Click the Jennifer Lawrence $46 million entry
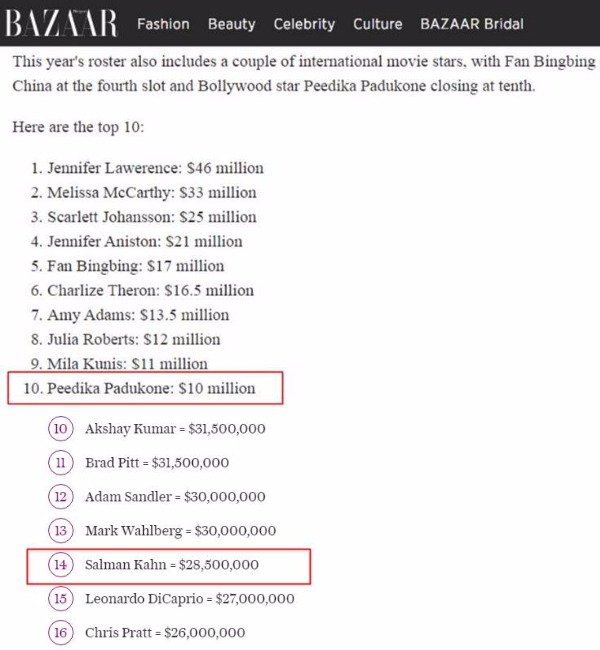Image resolution: width=600 pixels, height=650 pixels. pos(155,168)
